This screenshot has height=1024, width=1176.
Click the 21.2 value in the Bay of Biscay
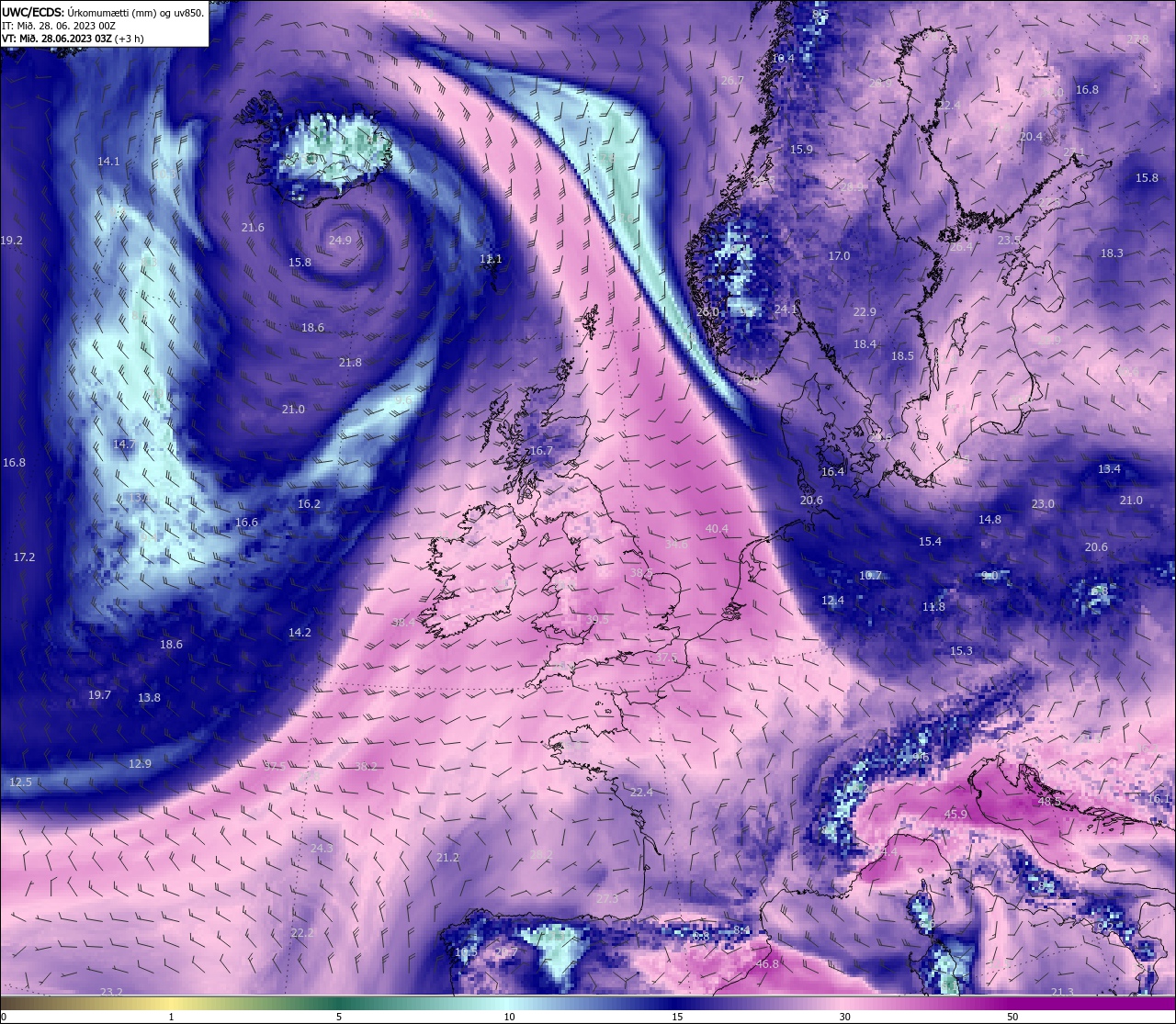pos(447,858)
